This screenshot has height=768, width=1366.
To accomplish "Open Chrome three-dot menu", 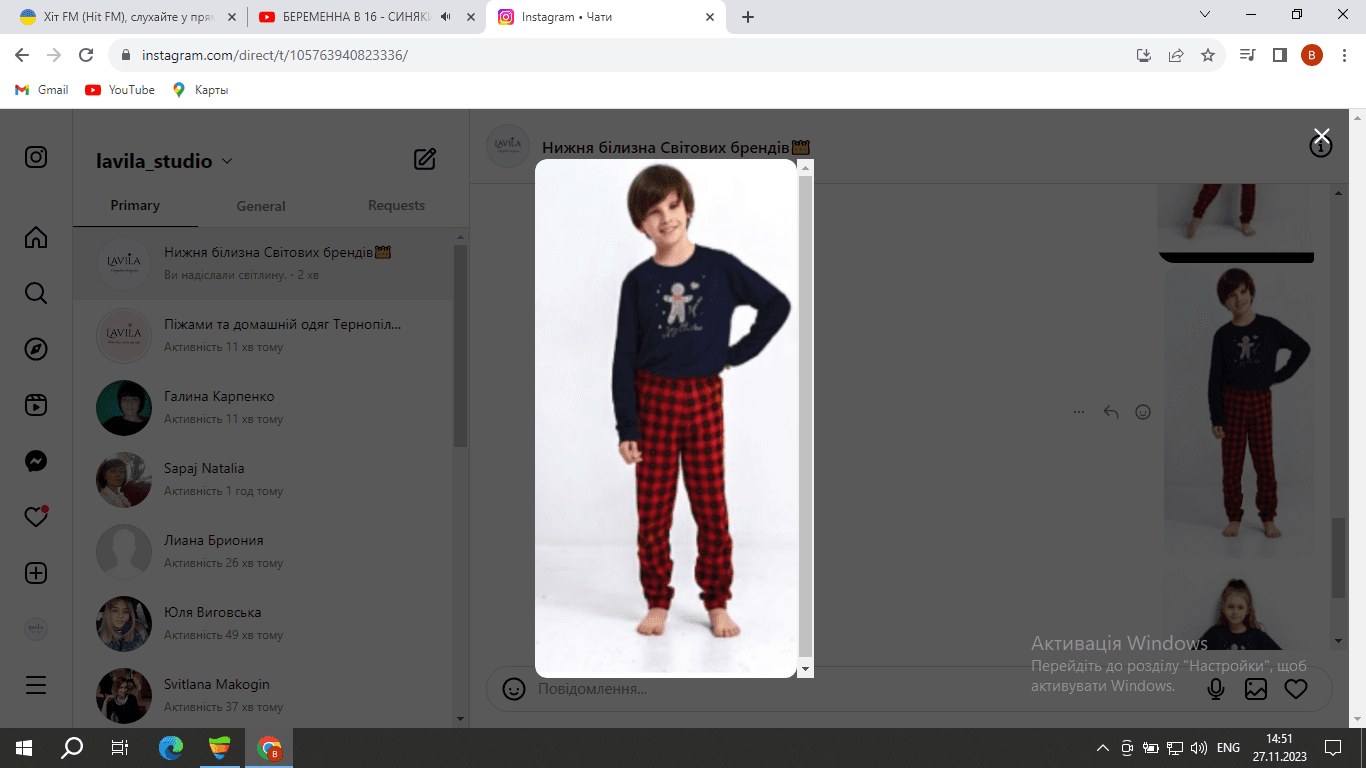I will (x=1343, y=55).
